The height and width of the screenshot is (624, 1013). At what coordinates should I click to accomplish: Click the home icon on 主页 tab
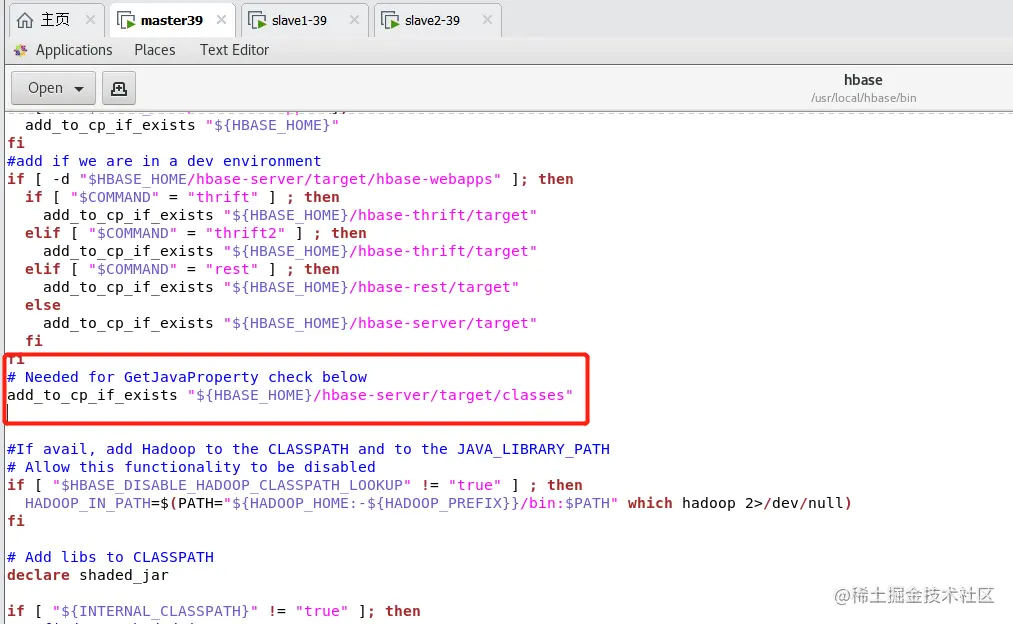point(25,20)
